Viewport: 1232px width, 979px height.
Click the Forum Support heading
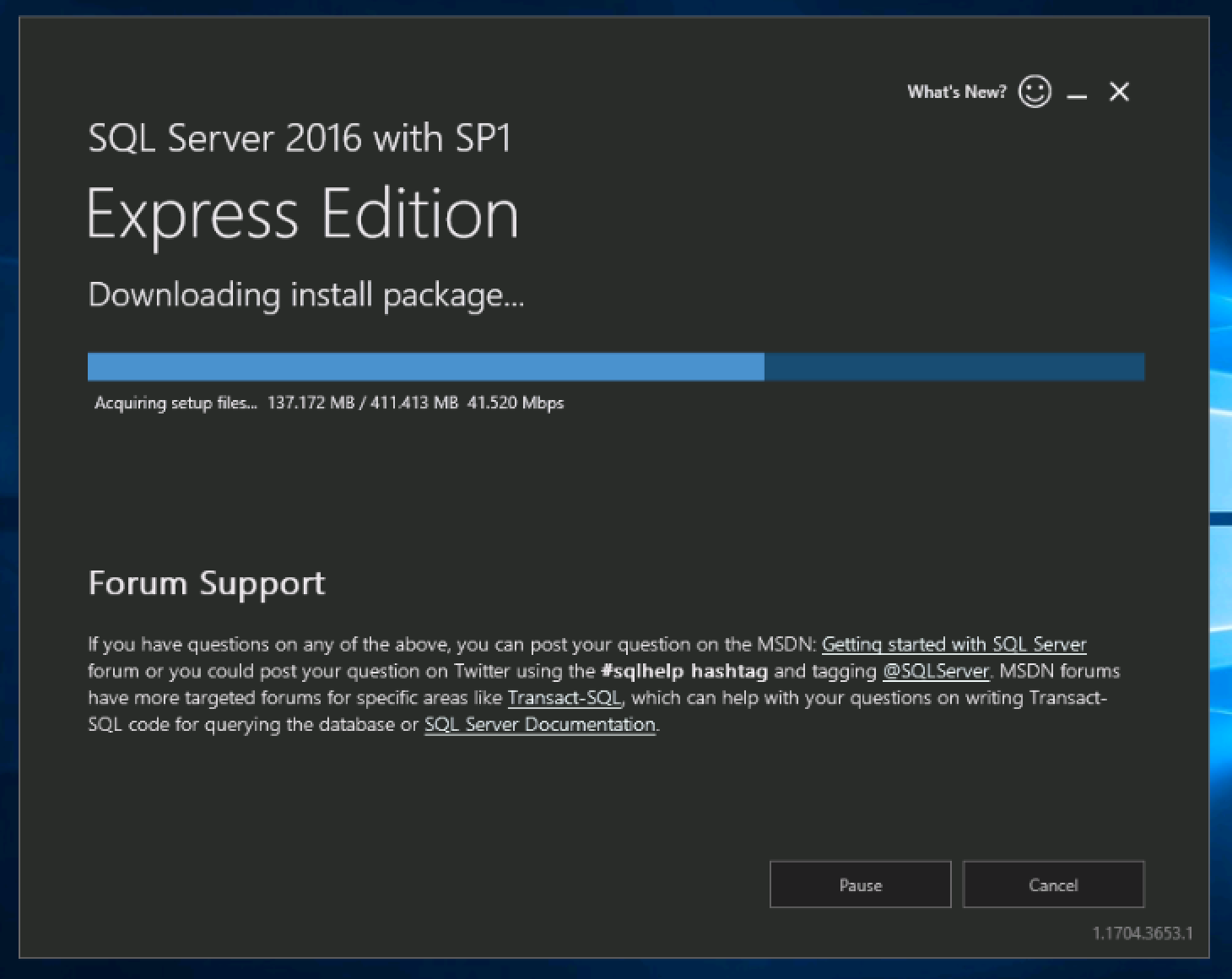coord(207,583)
